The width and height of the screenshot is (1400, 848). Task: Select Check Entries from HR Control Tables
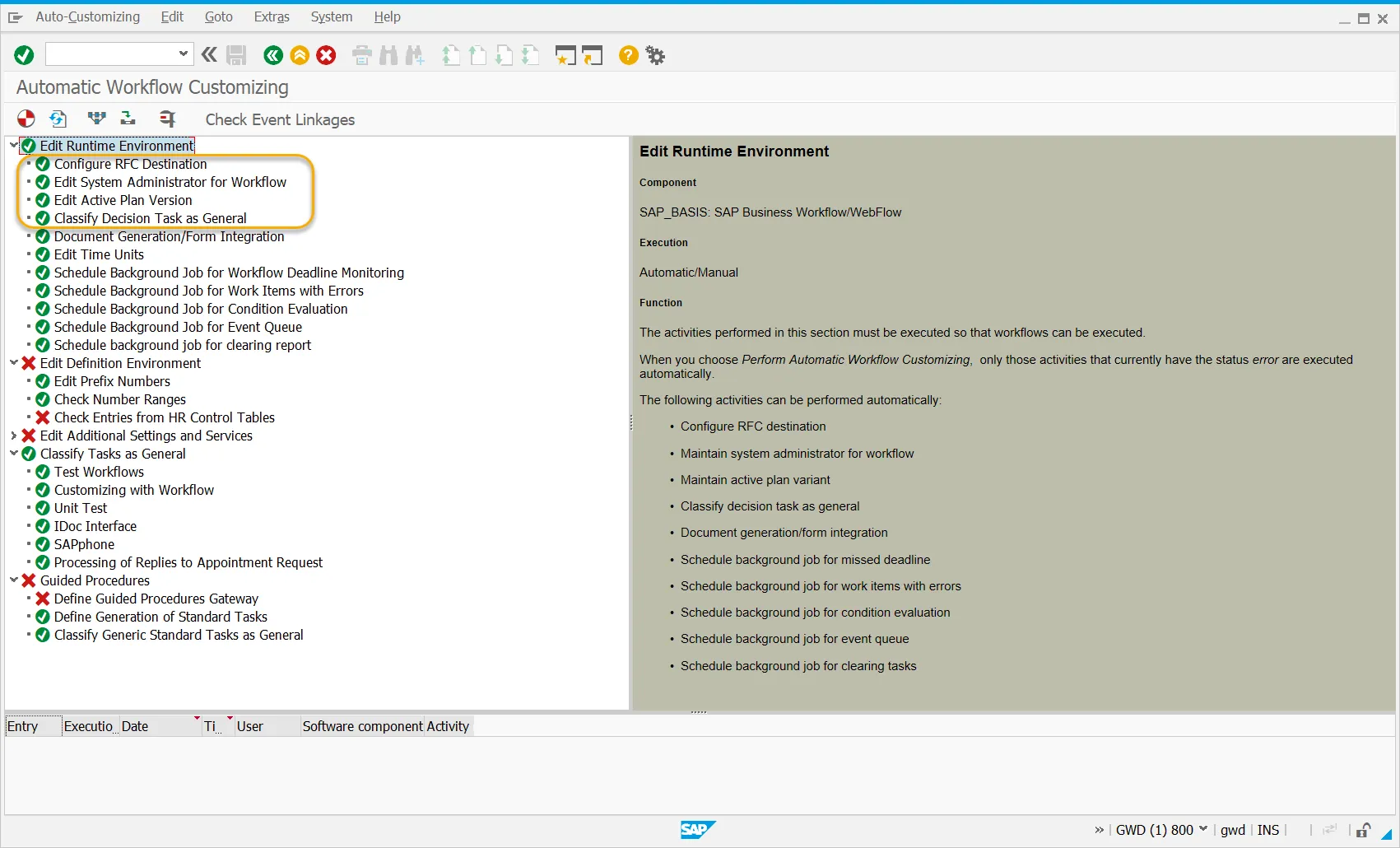[x=164, y=417]
